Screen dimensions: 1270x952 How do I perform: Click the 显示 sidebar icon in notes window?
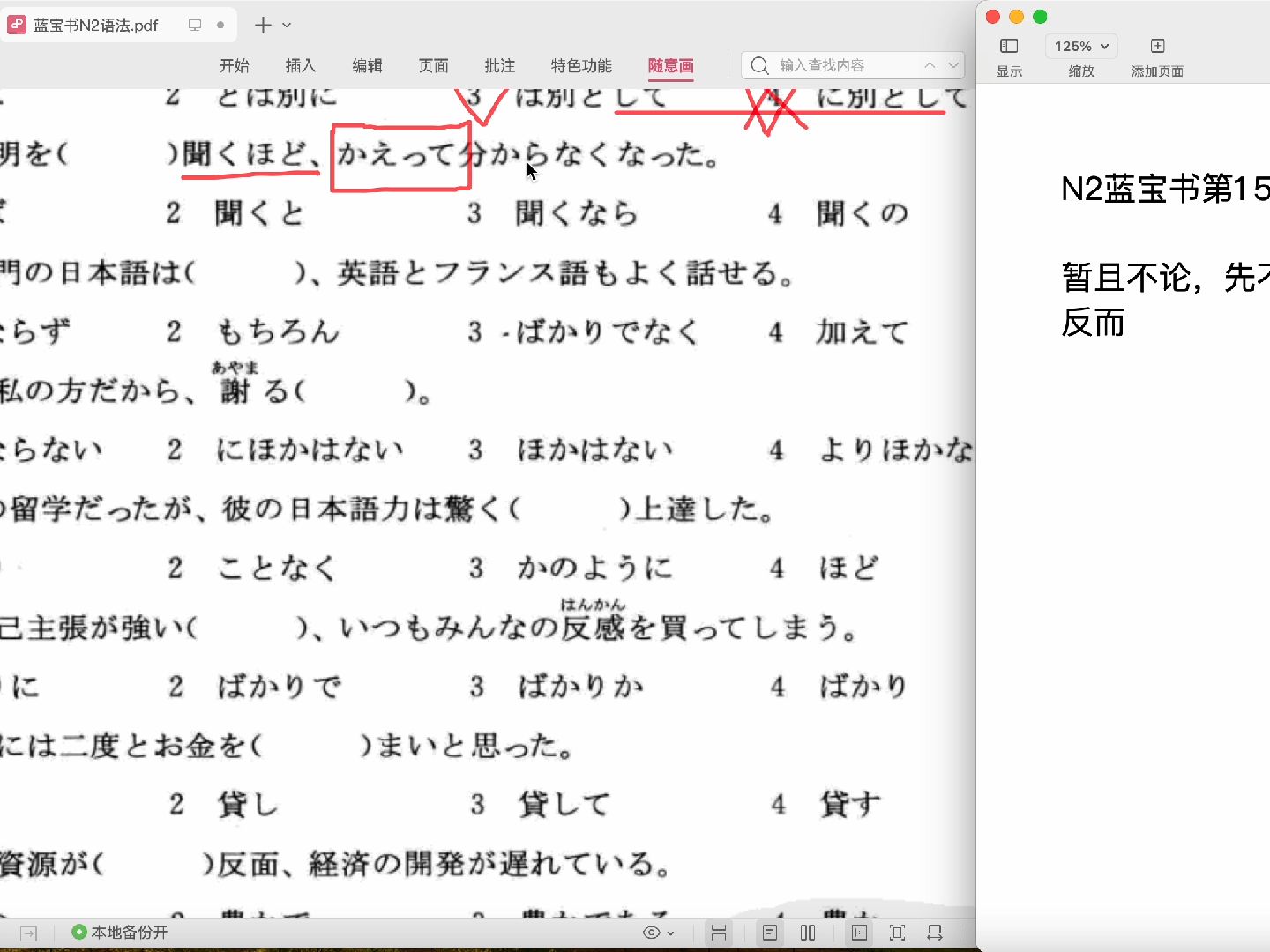coord(1009,46)
